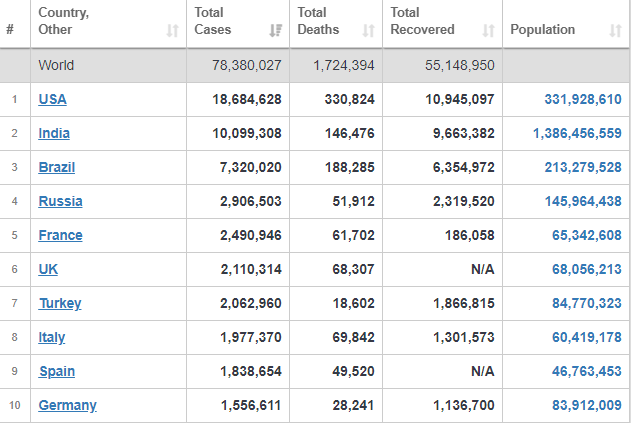The height and width of the screenshot is (423, 631).
Task: Open the USA country link
Action: pos(52,99)
